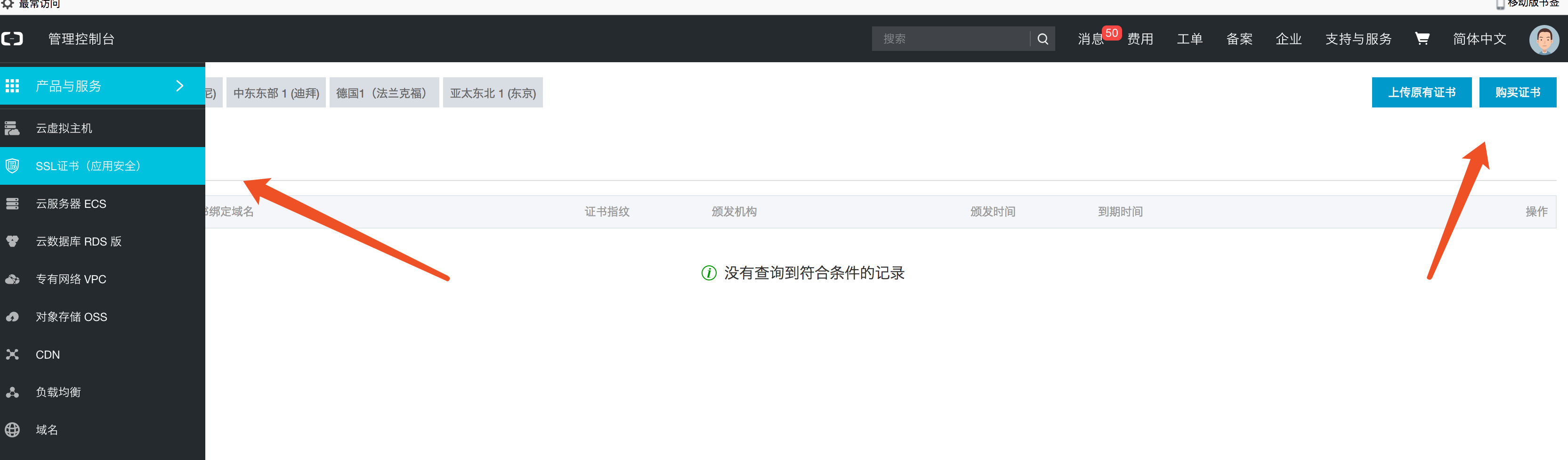Click the 云数据库 RDS icon
Image resolution: width=1568 pixels, height=460 pixels.
(x=12, y=241)
